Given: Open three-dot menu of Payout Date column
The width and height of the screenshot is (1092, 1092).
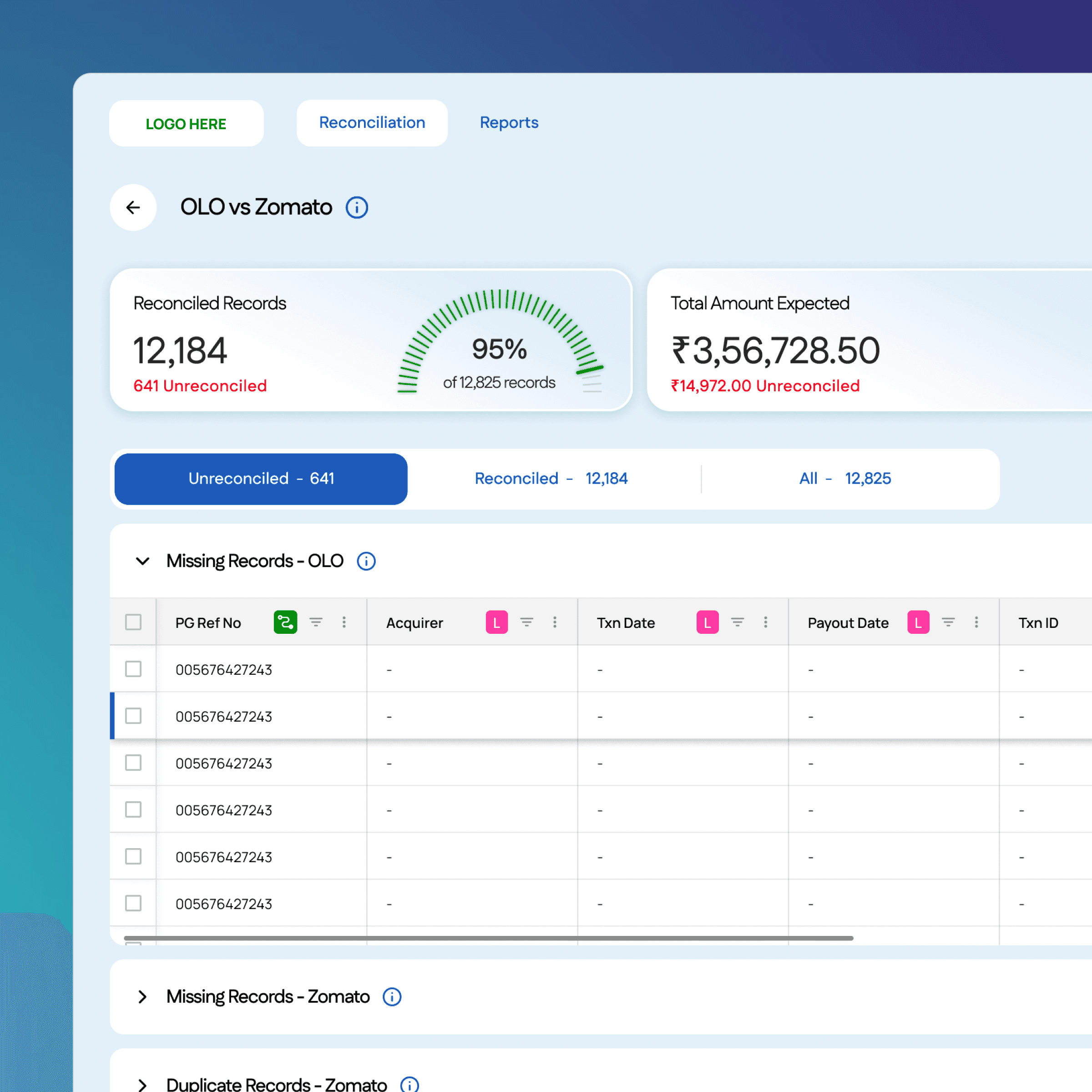Looking at the screenshot, I should point(977,622).
